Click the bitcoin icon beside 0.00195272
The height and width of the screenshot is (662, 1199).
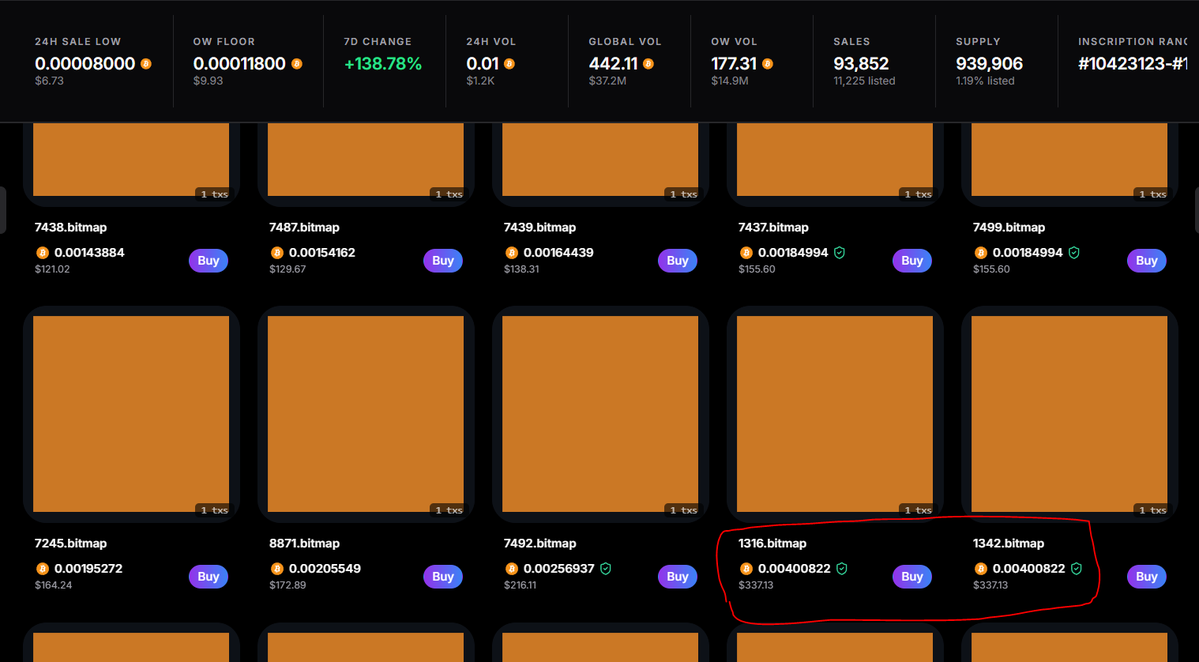point(43,569)
